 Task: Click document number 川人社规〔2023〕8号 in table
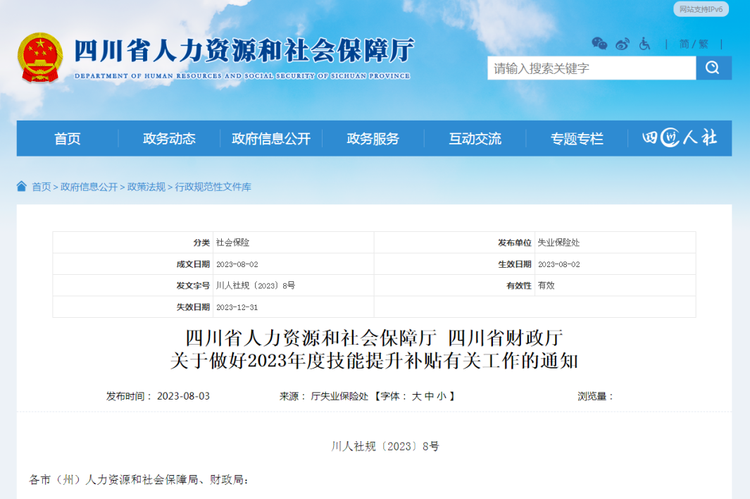(x=255, y=286)
